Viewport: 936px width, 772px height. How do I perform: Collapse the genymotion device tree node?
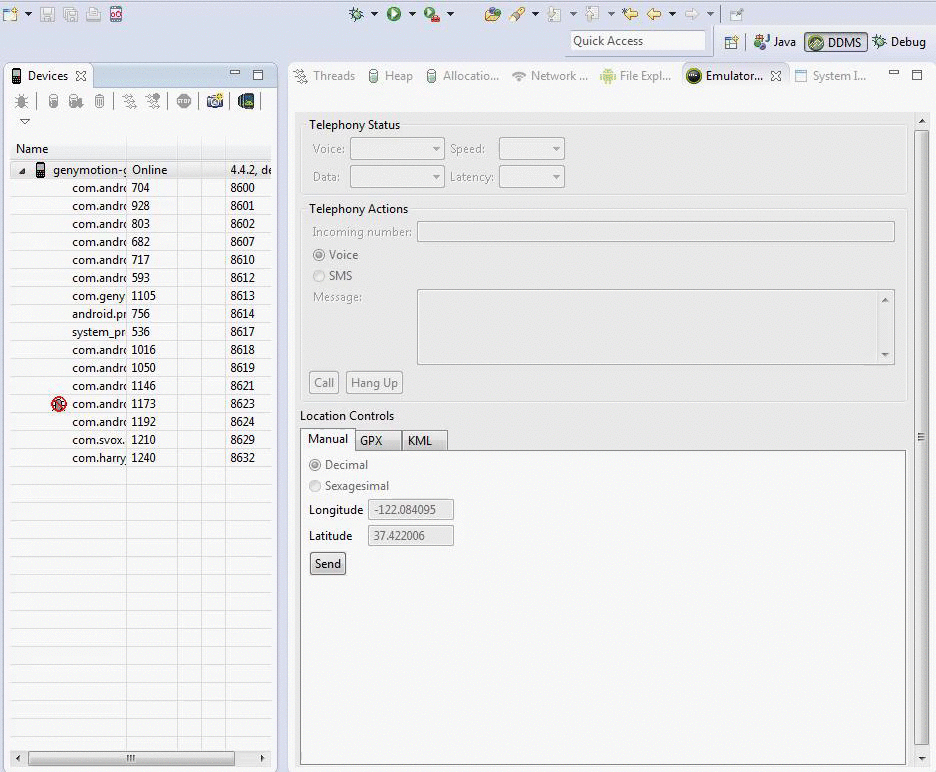22,171
